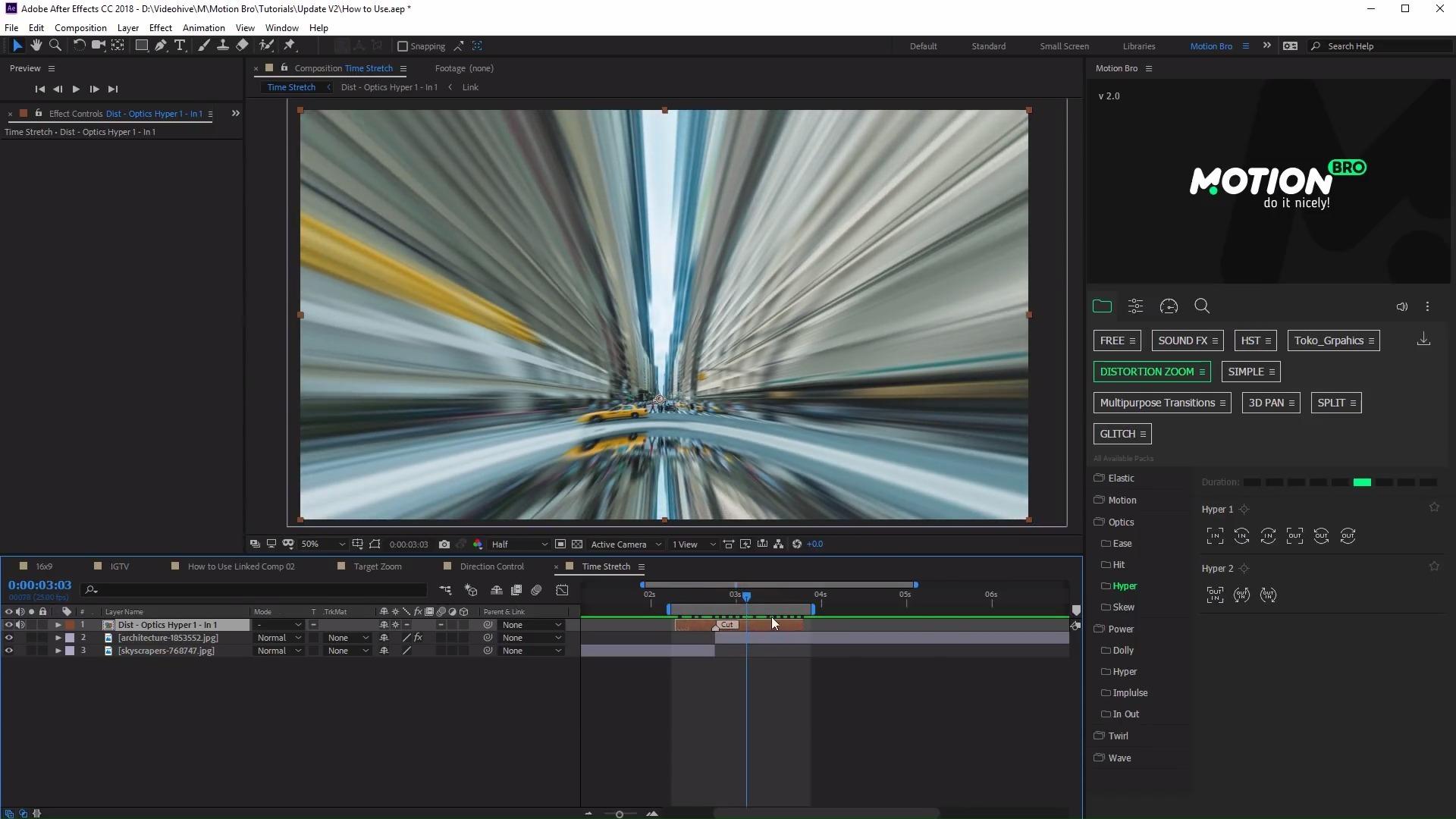Open the Half resolution dropdown
The height and width of the screenshot is (819, 1456).
519,544
